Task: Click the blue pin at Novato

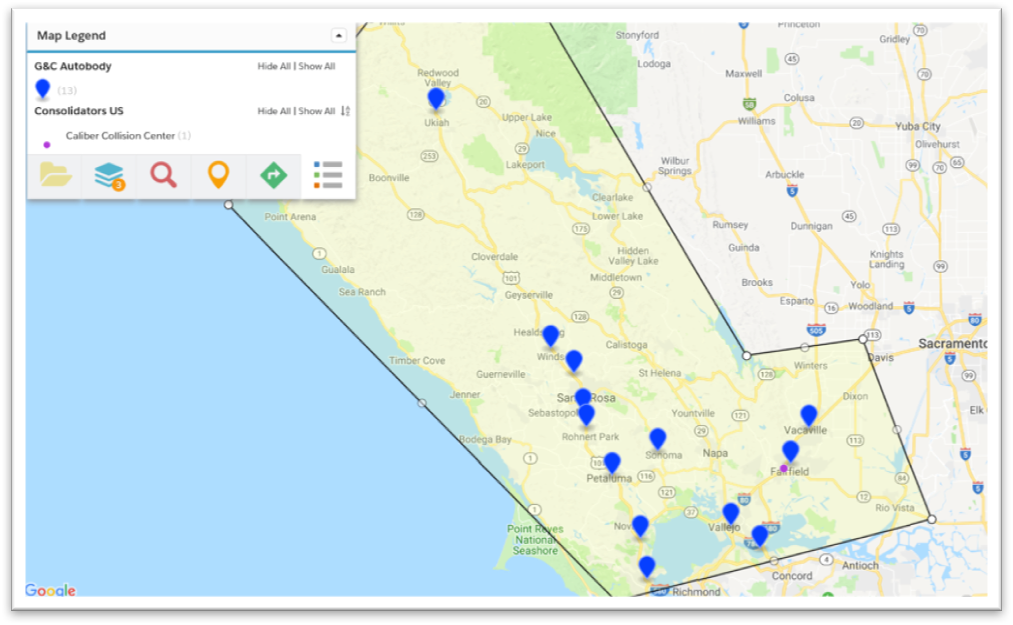Action: pyautogui.click(x=640, y=526)
